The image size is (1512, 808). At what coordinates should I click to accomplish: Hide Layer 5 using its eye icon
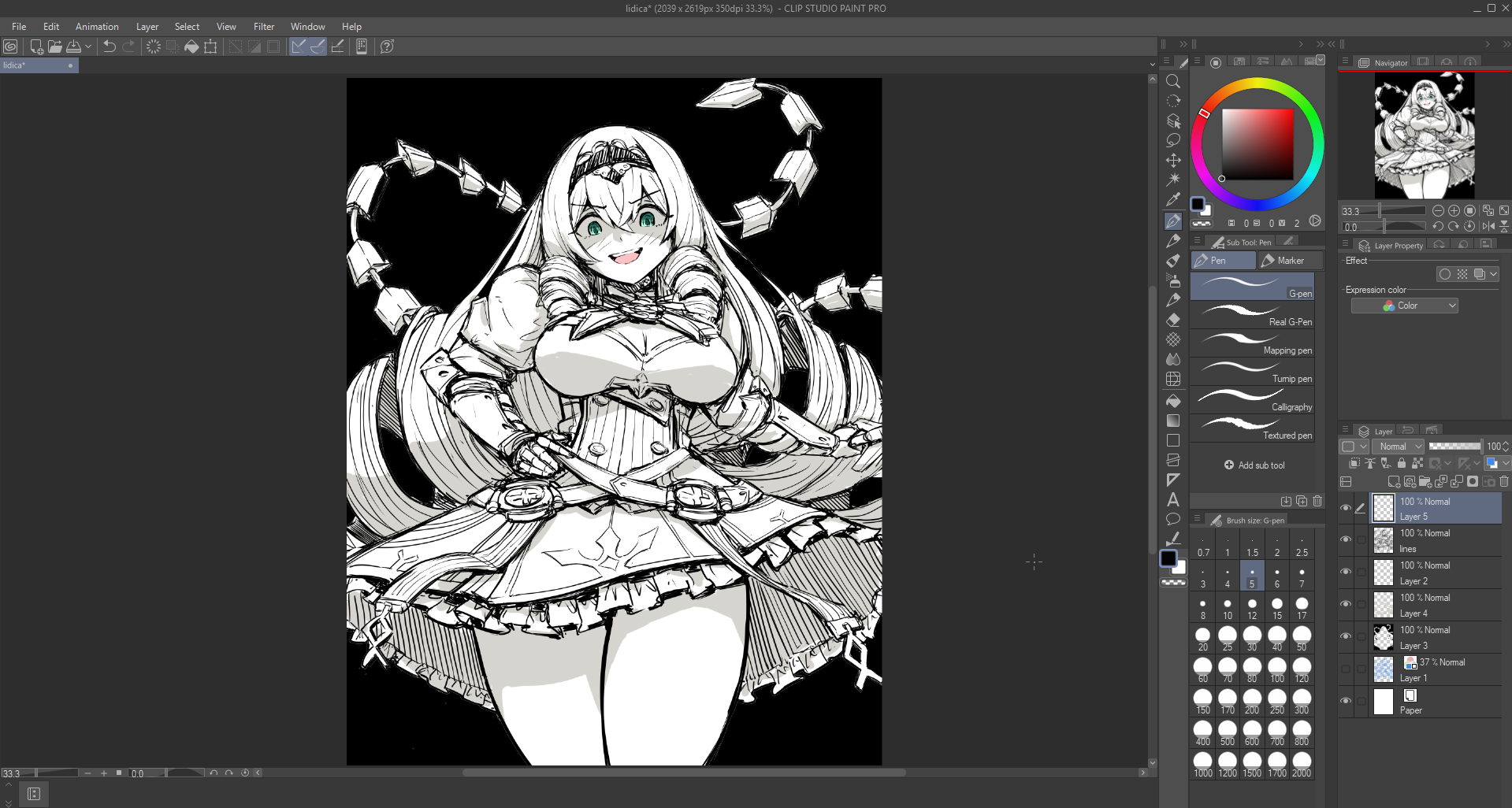pyautogui.click(x=1346, y=509)
